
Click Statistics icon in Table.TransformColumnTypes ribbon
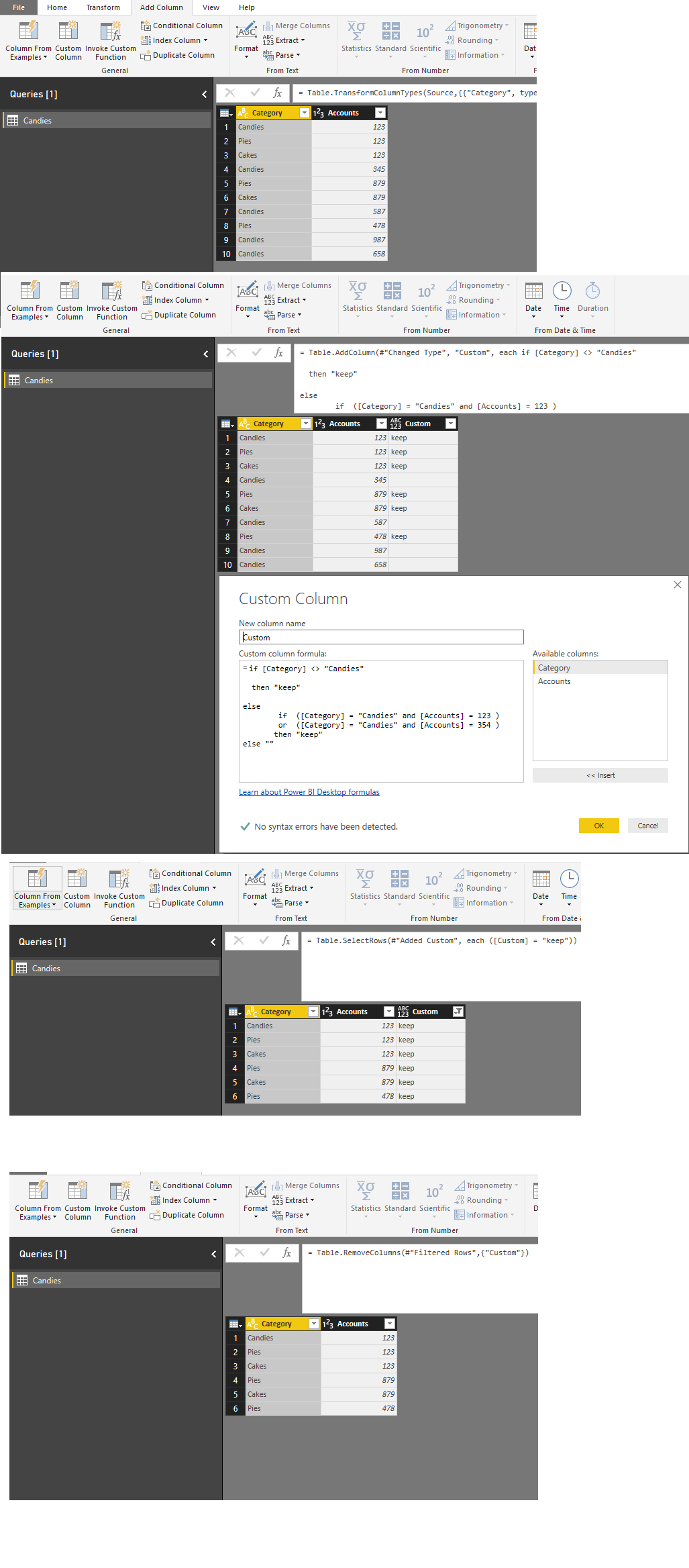(356, 31)
